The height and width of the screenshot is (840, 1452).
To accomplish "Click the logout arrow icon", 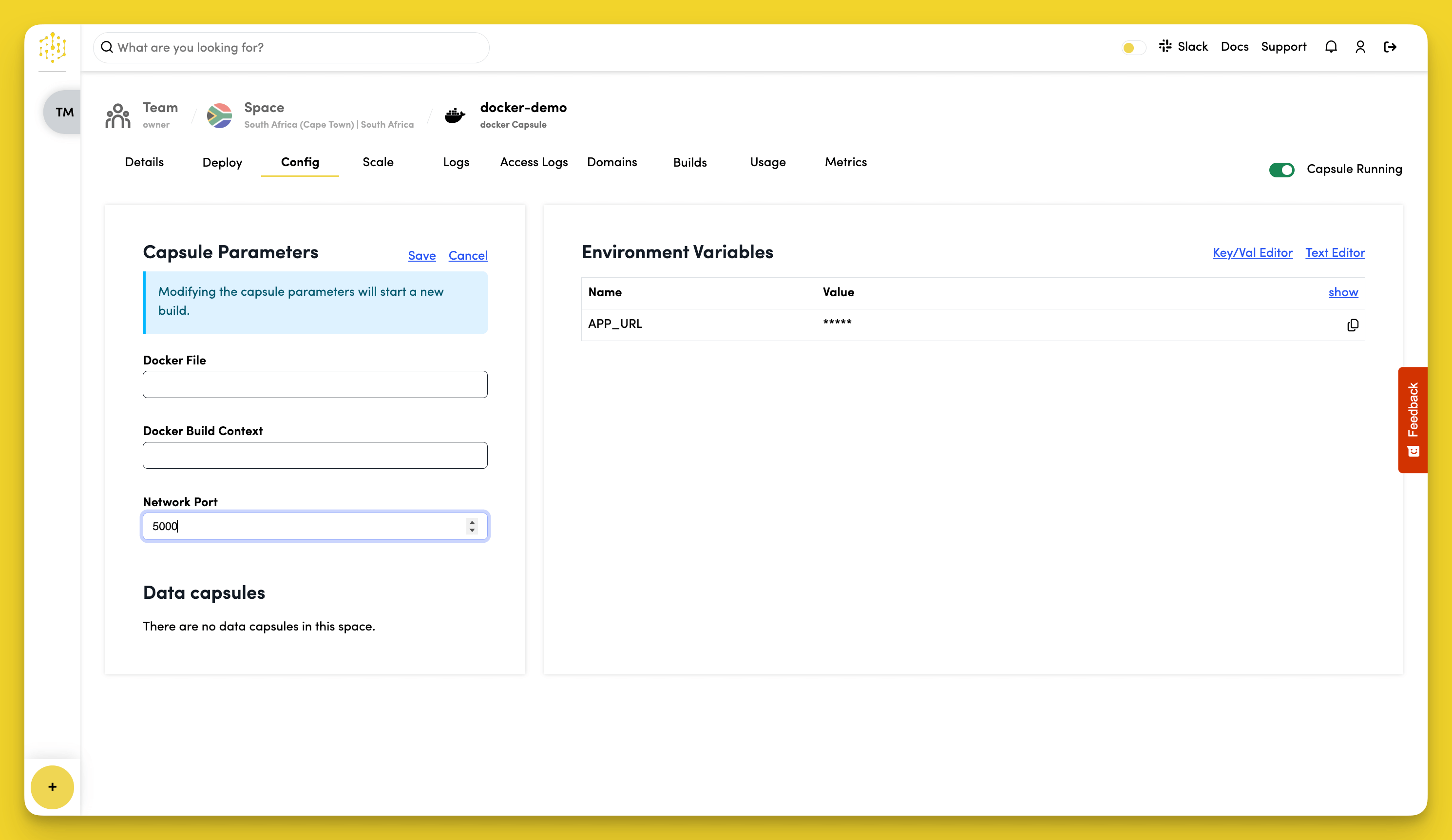I will point(1390,47).
